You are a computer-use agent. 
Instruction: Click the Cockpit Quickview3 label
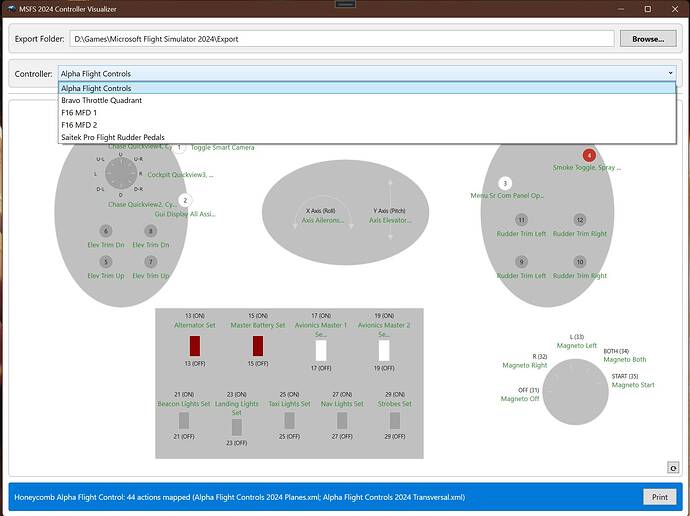click(x=180, y=175)
